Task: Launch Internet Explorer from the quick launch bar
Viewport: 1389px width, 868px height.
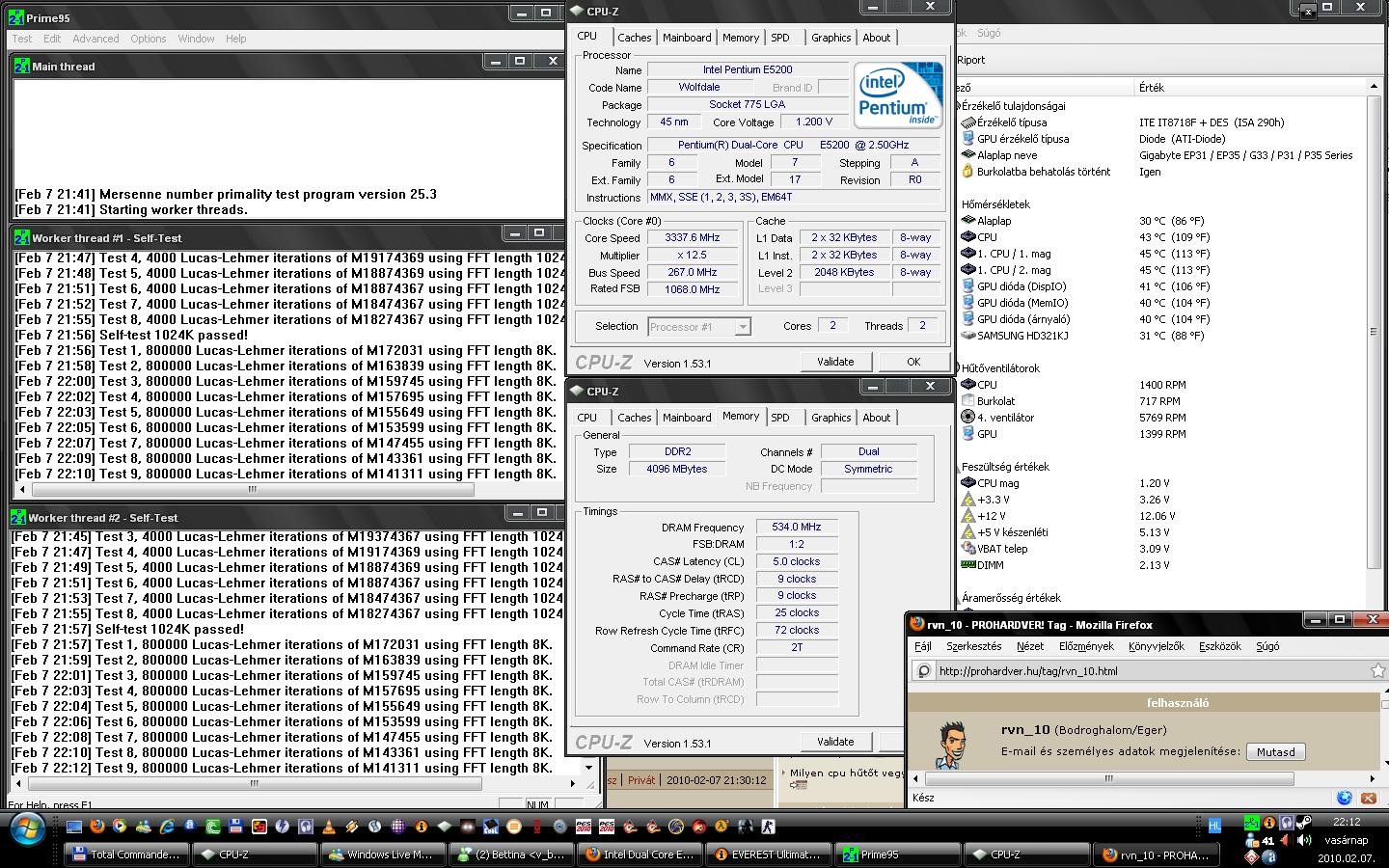Action: coord(167,827)
